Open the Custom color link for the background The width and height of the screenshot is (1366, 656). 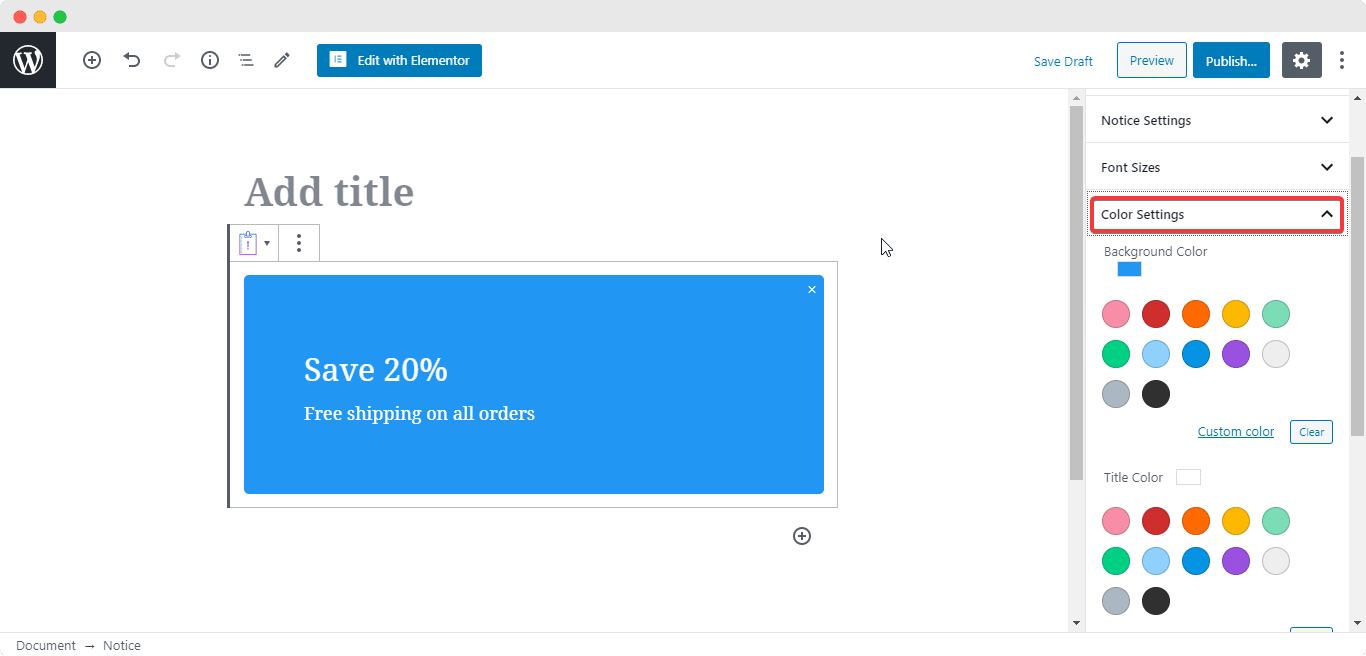(x=1236, y=432)
